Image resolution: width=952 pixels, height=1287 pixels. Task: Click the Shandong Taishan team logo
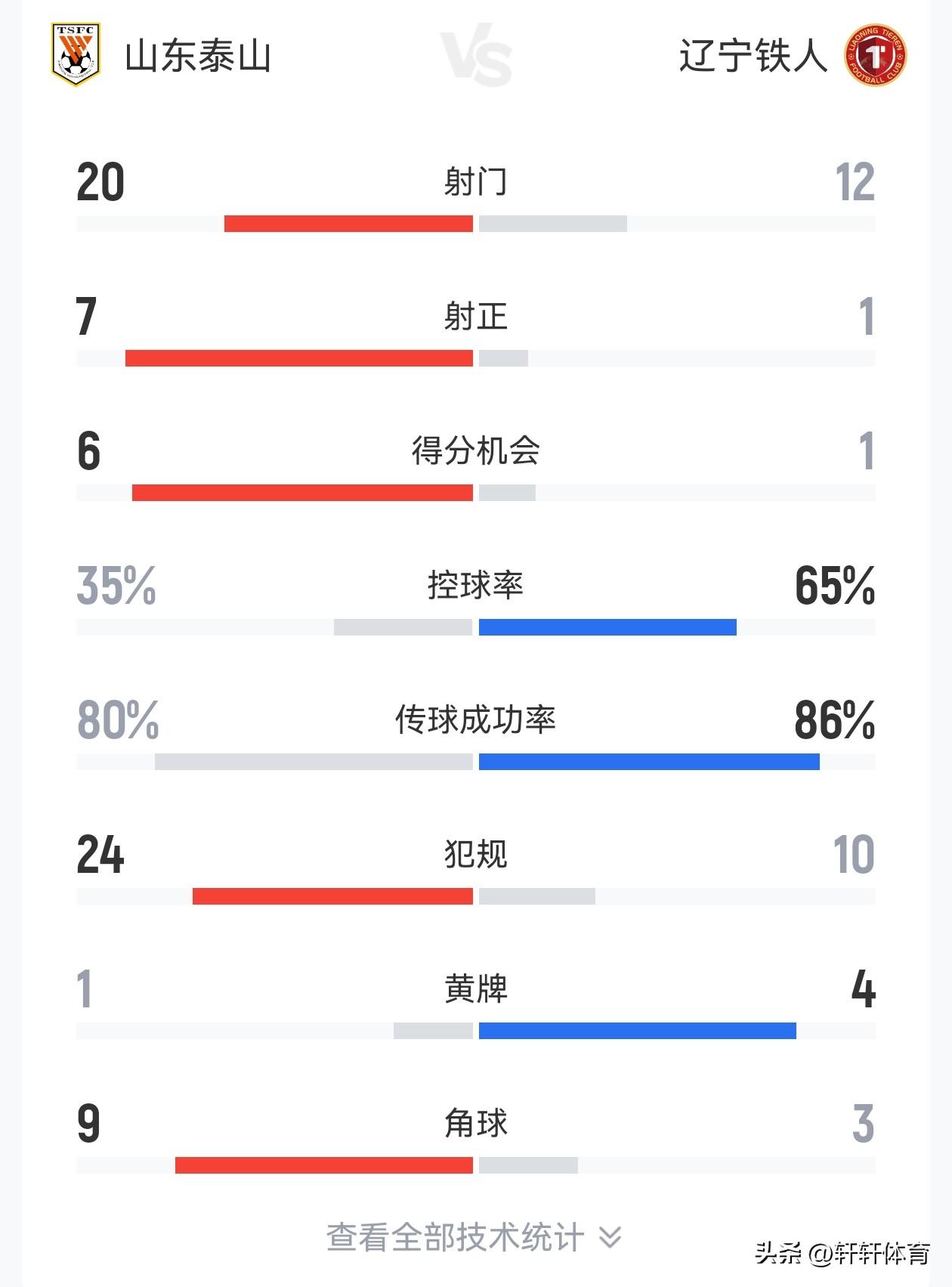pyautogui.click(x=76, y=54)
